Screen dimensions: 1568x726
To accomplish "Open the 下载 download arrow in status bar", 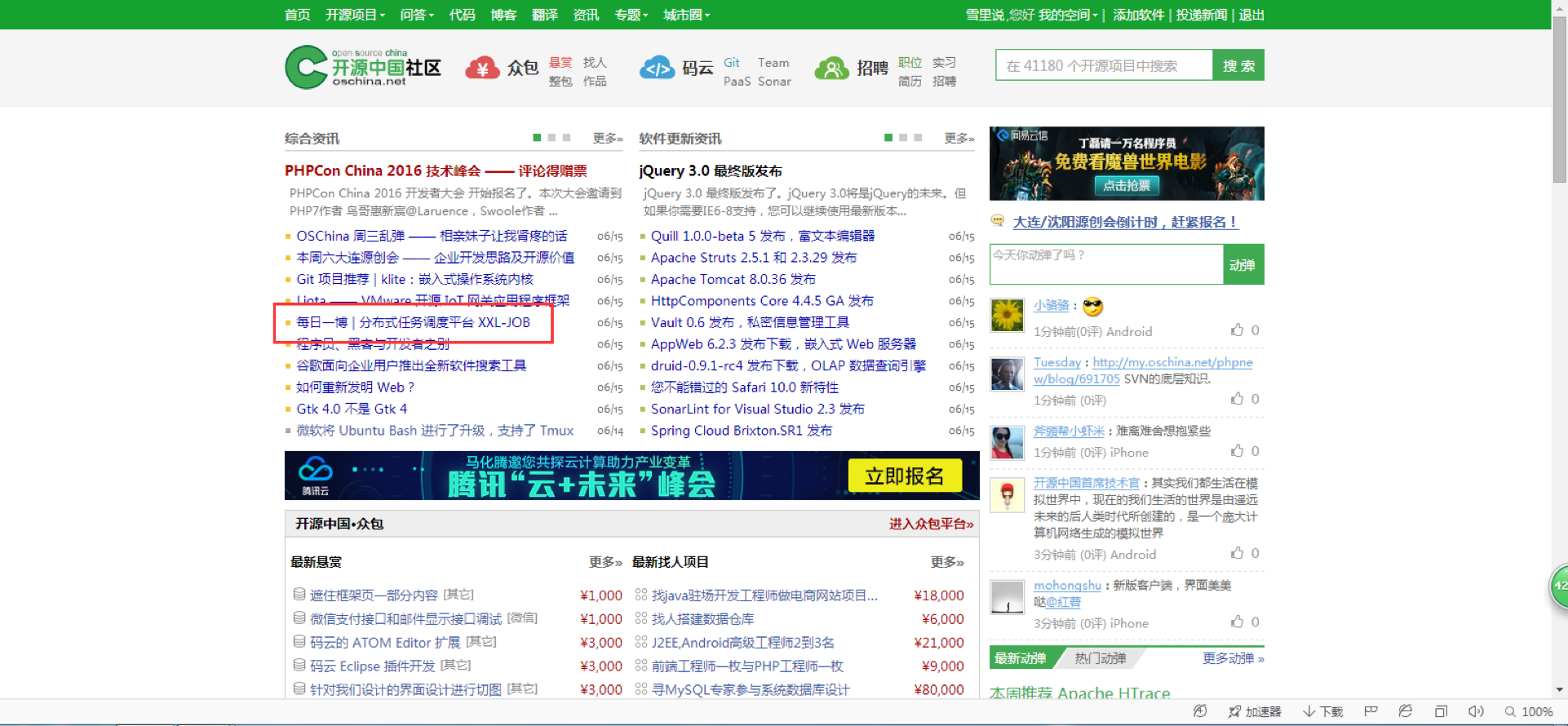I will 1309,711.
